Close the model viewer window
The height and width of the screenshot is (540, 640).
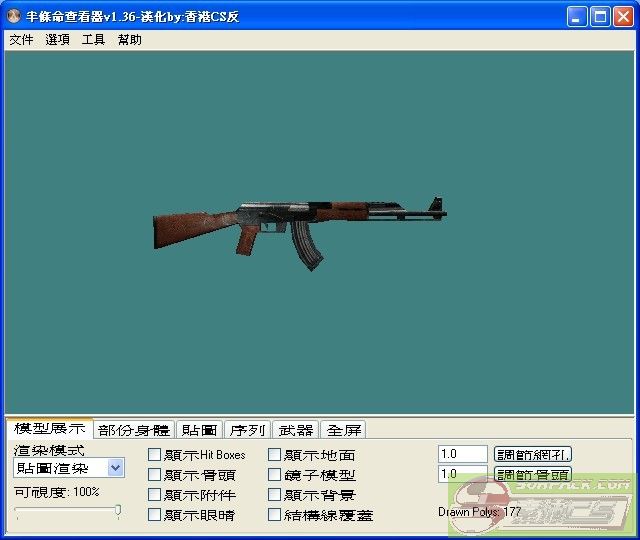[623, 17]
